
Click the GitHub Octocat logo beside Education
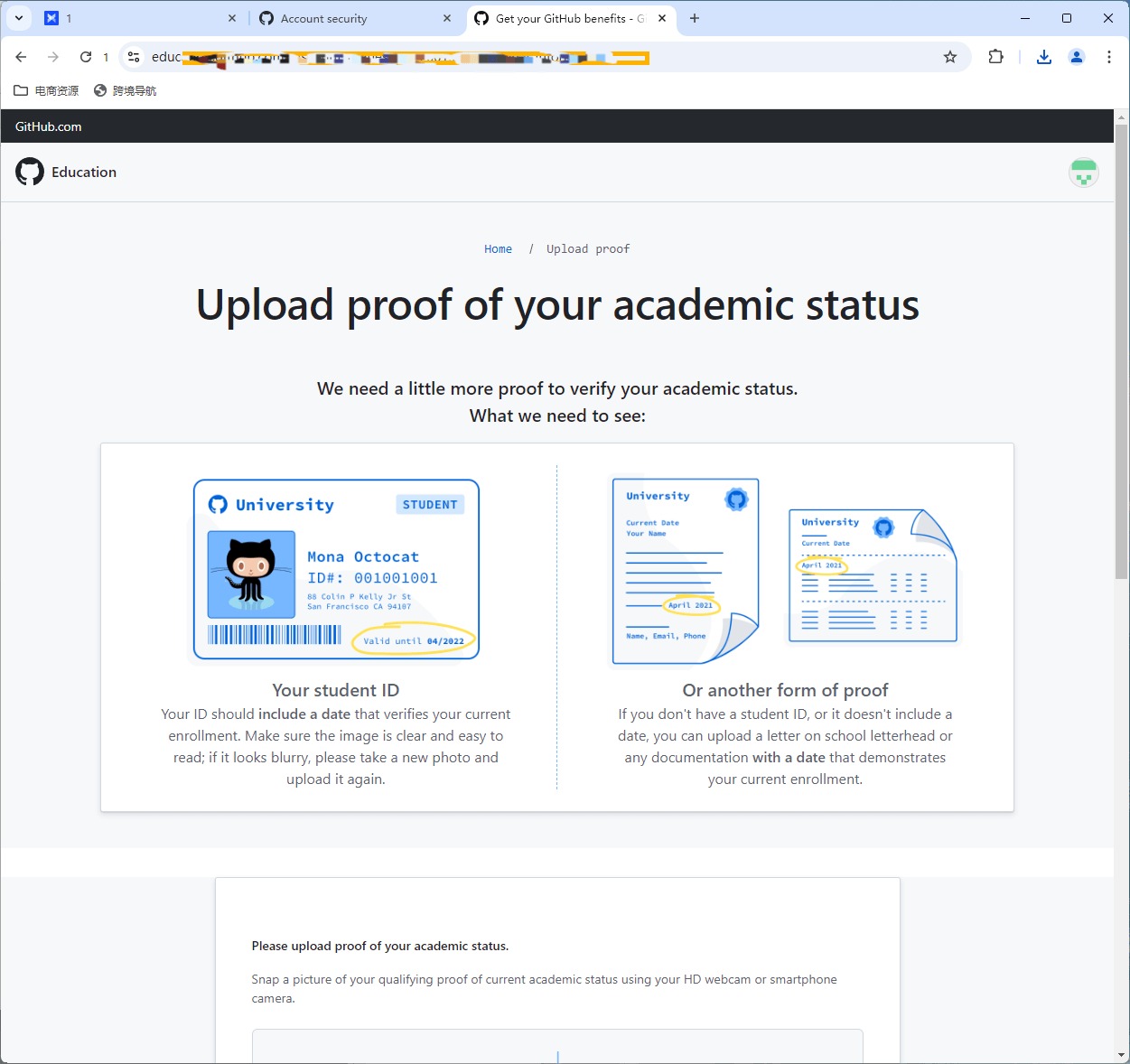30,172
